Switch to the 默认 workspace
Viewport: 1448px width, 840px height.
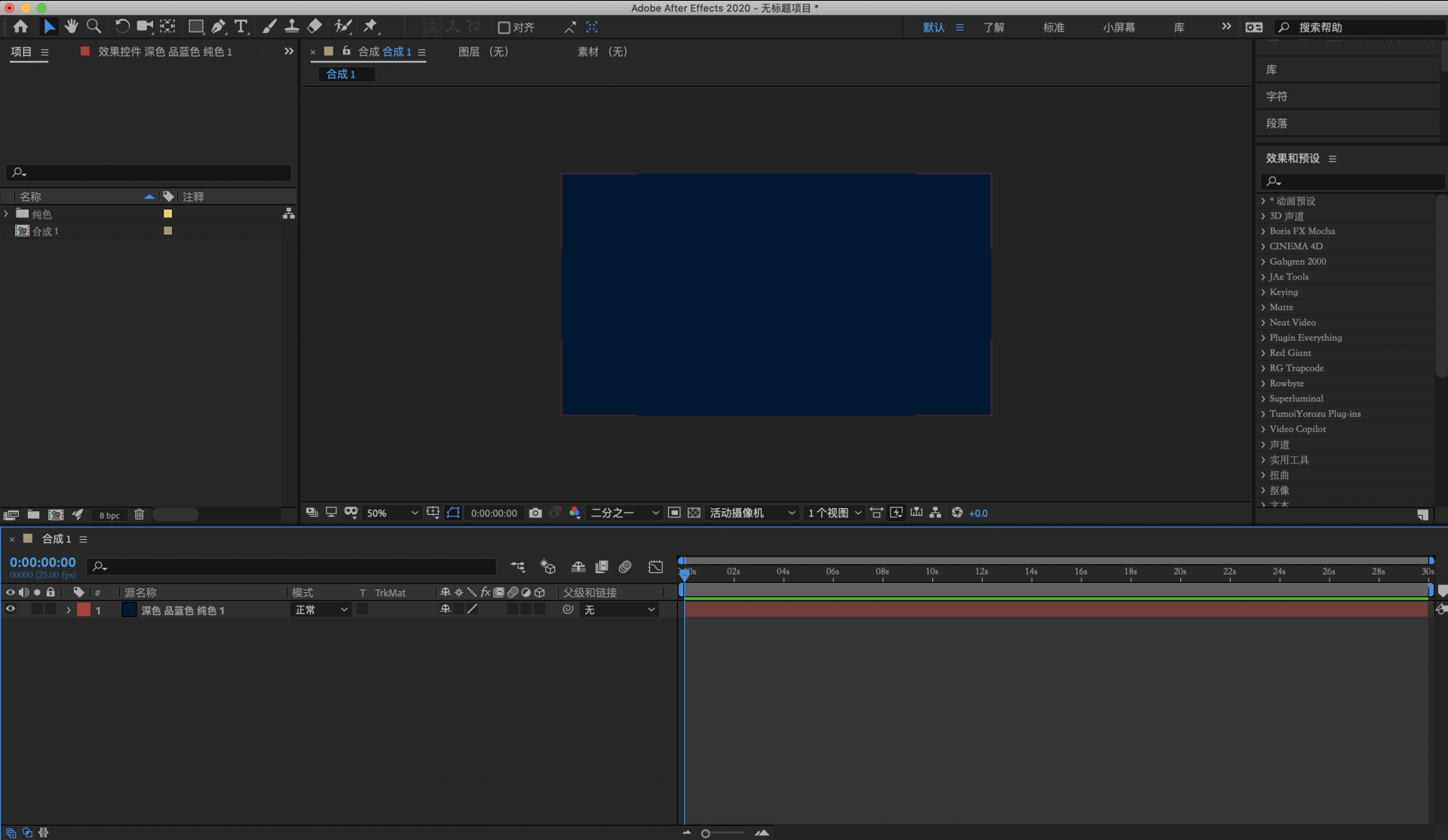934,28
